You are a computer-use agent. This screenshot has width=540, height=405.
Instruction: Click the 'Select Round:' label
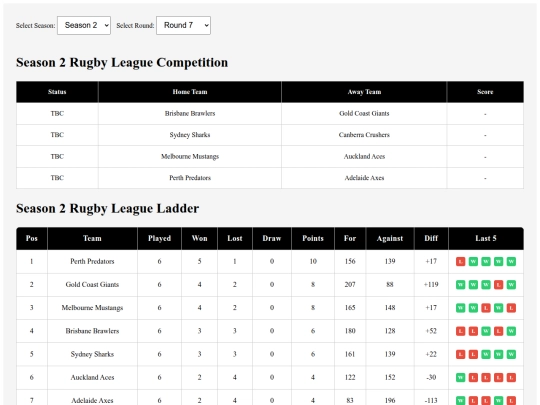click(135, 25)
